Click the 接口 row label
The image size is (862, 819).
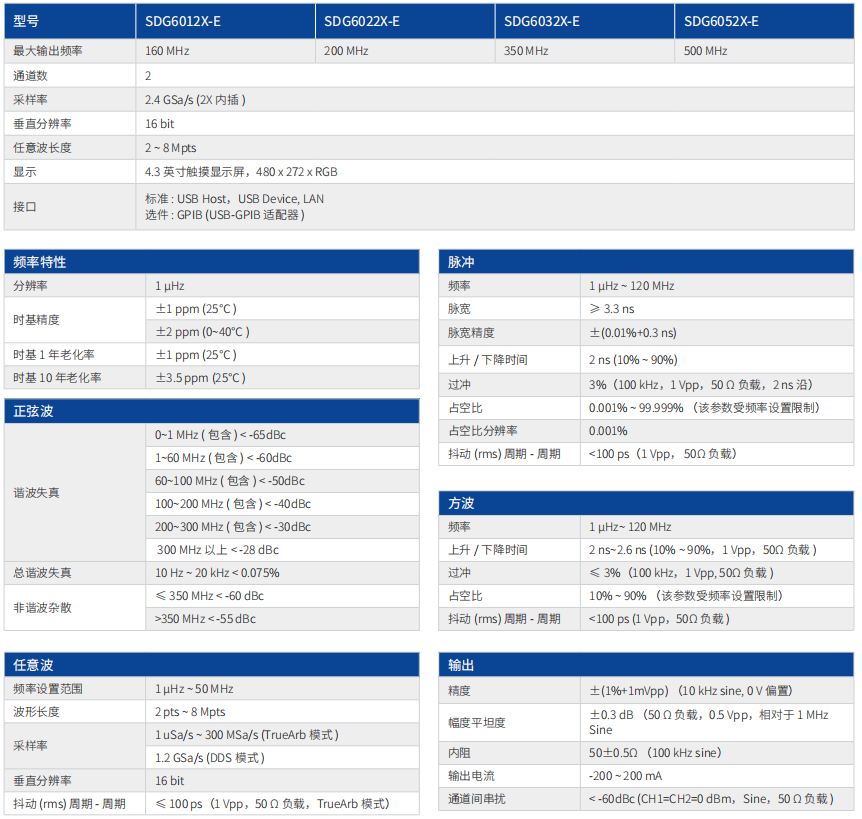[25, 206]
